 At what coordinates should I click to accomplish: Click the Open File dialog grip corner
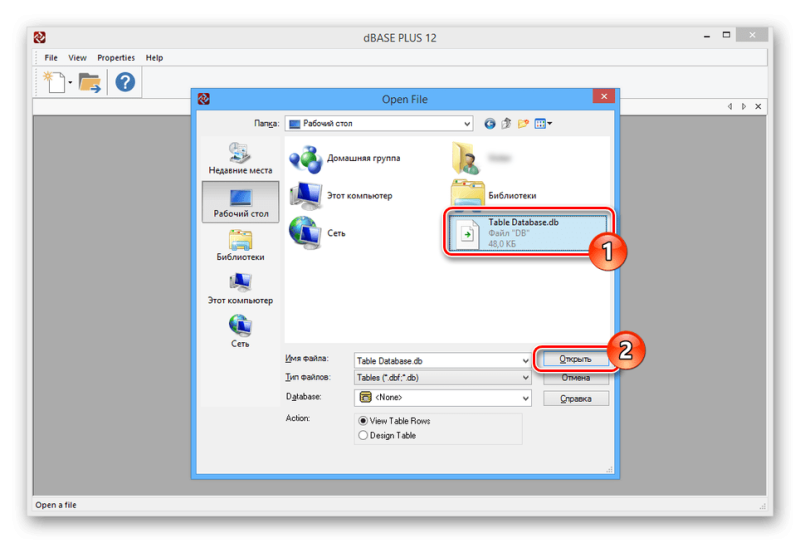(609, 470)
